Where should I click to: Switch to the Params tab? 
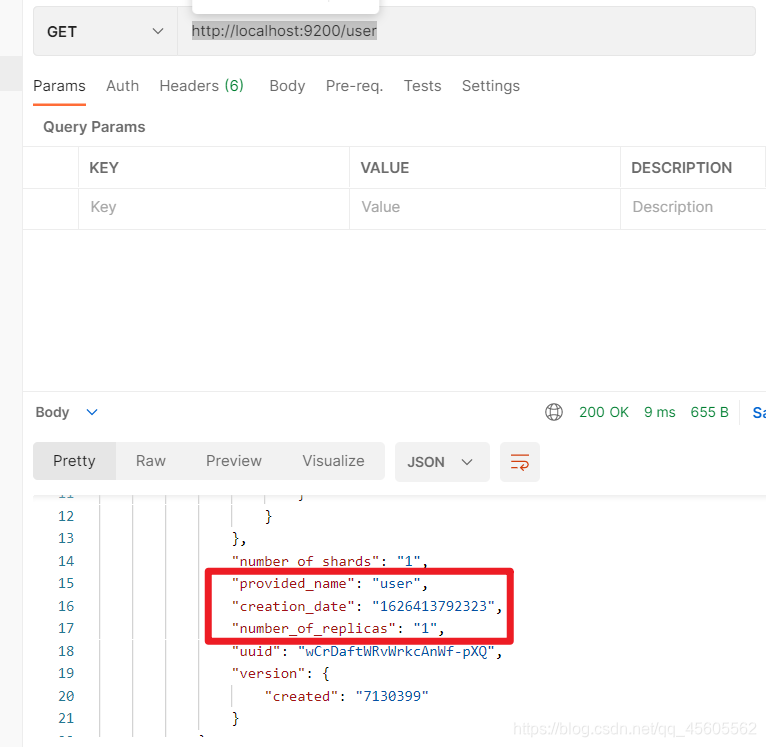pos(59,86)
